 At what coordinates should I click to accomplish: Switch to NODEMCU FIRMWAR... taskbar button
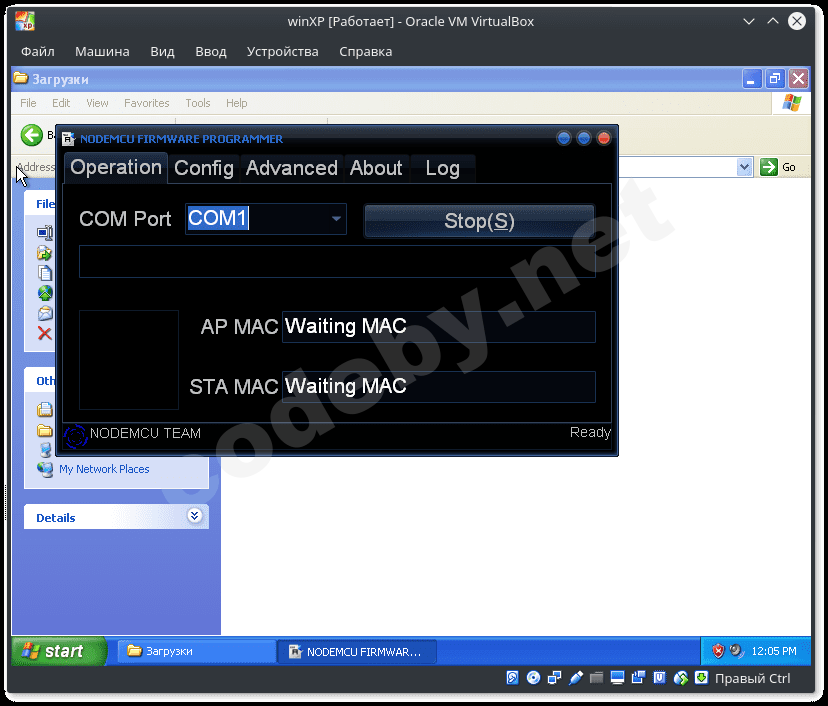click(357, 652)
